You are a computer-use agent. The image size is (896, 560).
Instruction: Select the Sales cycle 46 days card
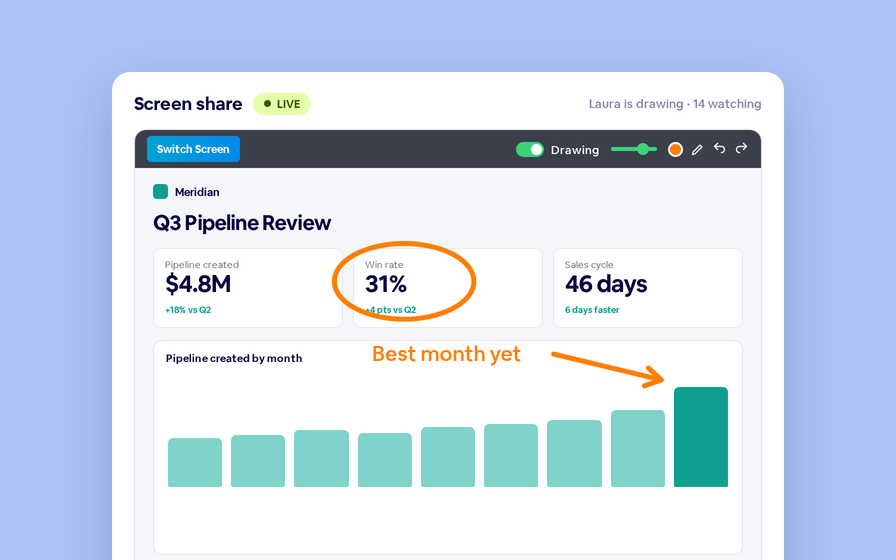(648, 288)
